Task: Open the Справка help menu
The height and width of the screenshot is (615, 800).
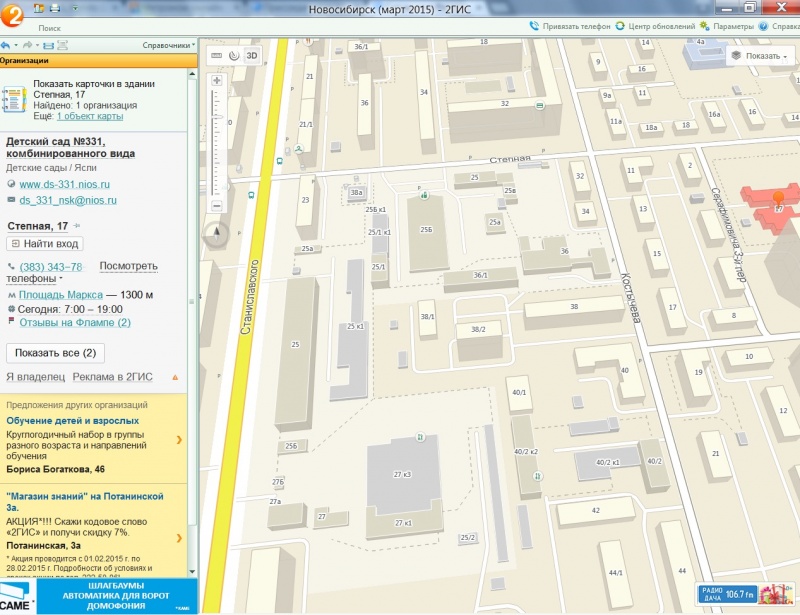Action: pyautogui.click(x=779, y=26)
